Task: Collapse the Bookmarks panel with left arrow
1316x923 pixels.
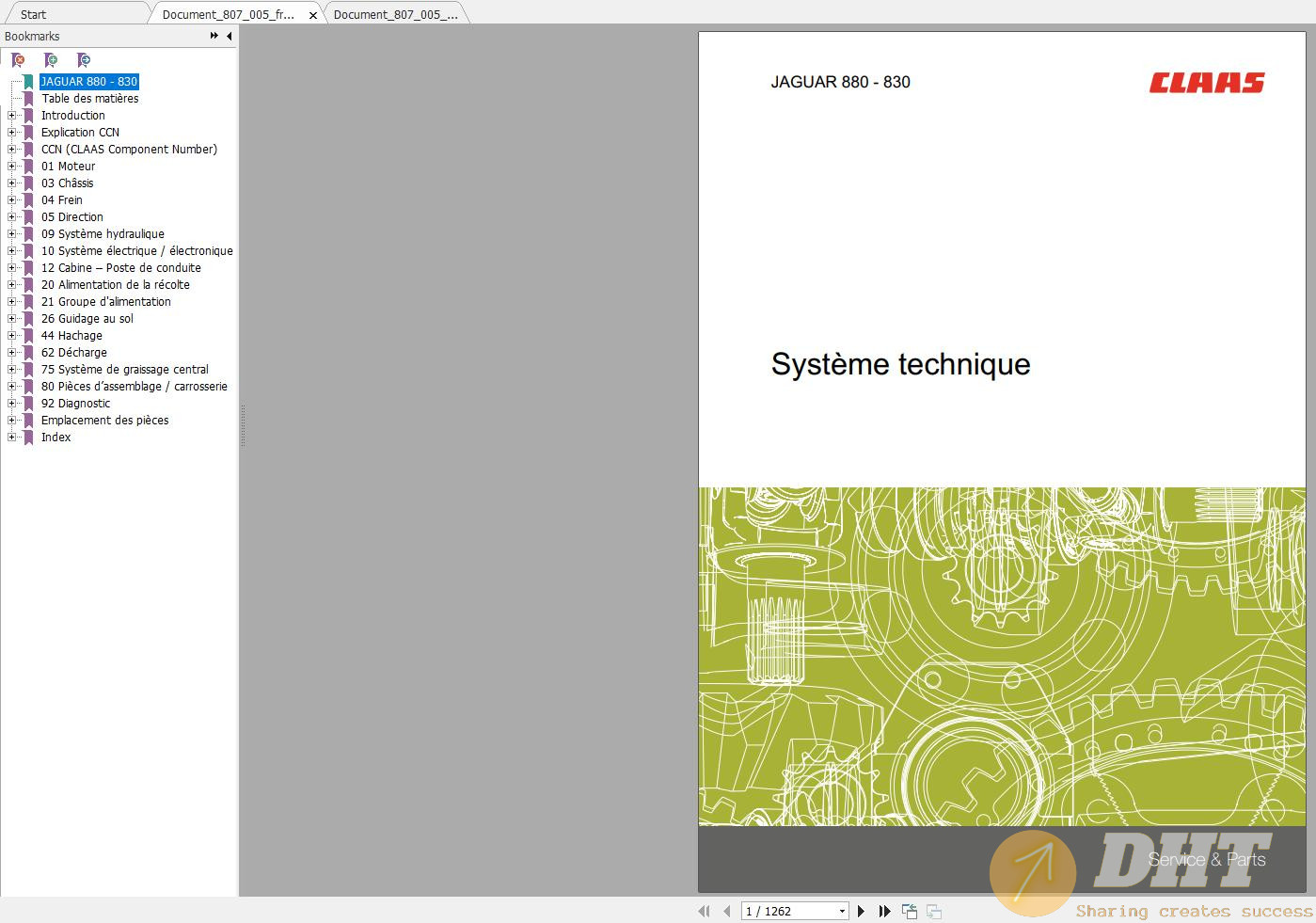Action: (230, 36)
